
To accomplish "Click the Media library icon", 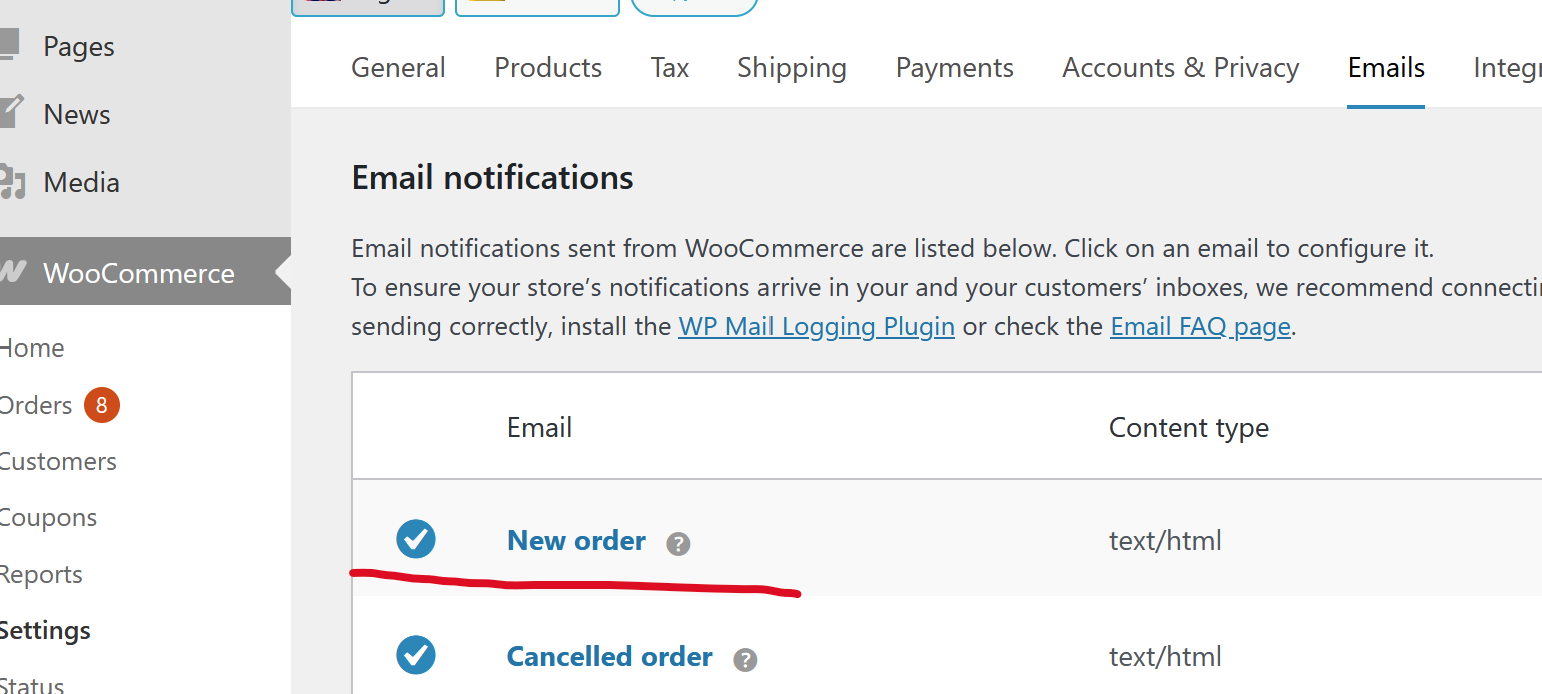I will (x=10, y=182).
